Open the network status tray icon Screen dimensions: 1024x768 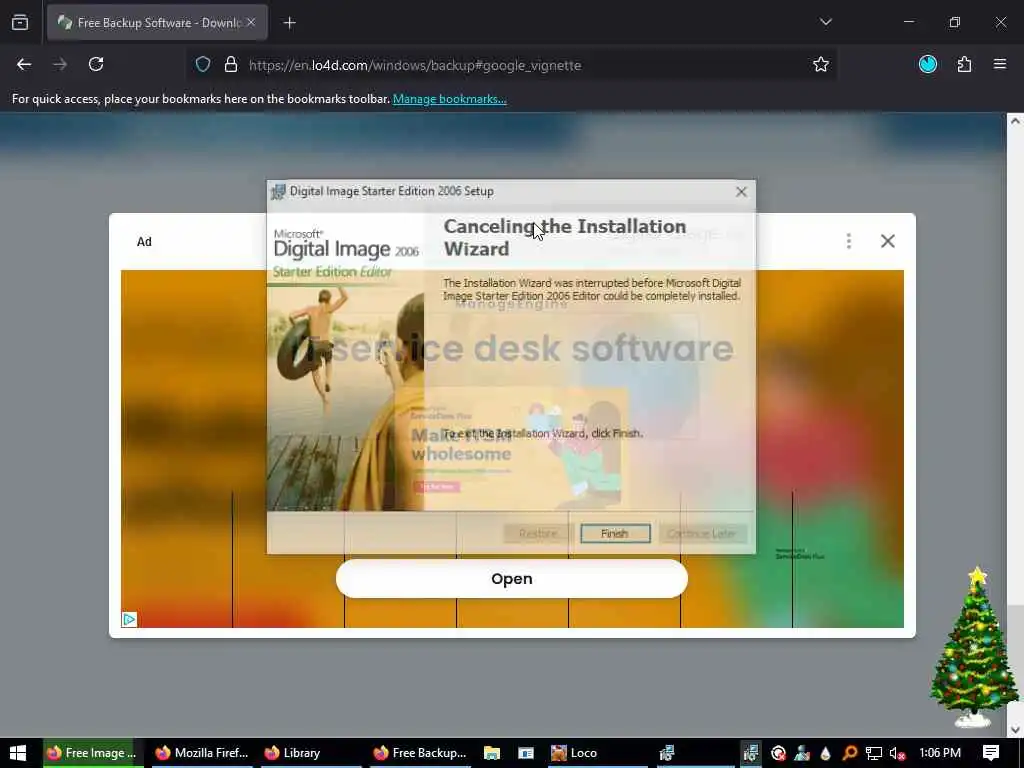pos(874,753)
